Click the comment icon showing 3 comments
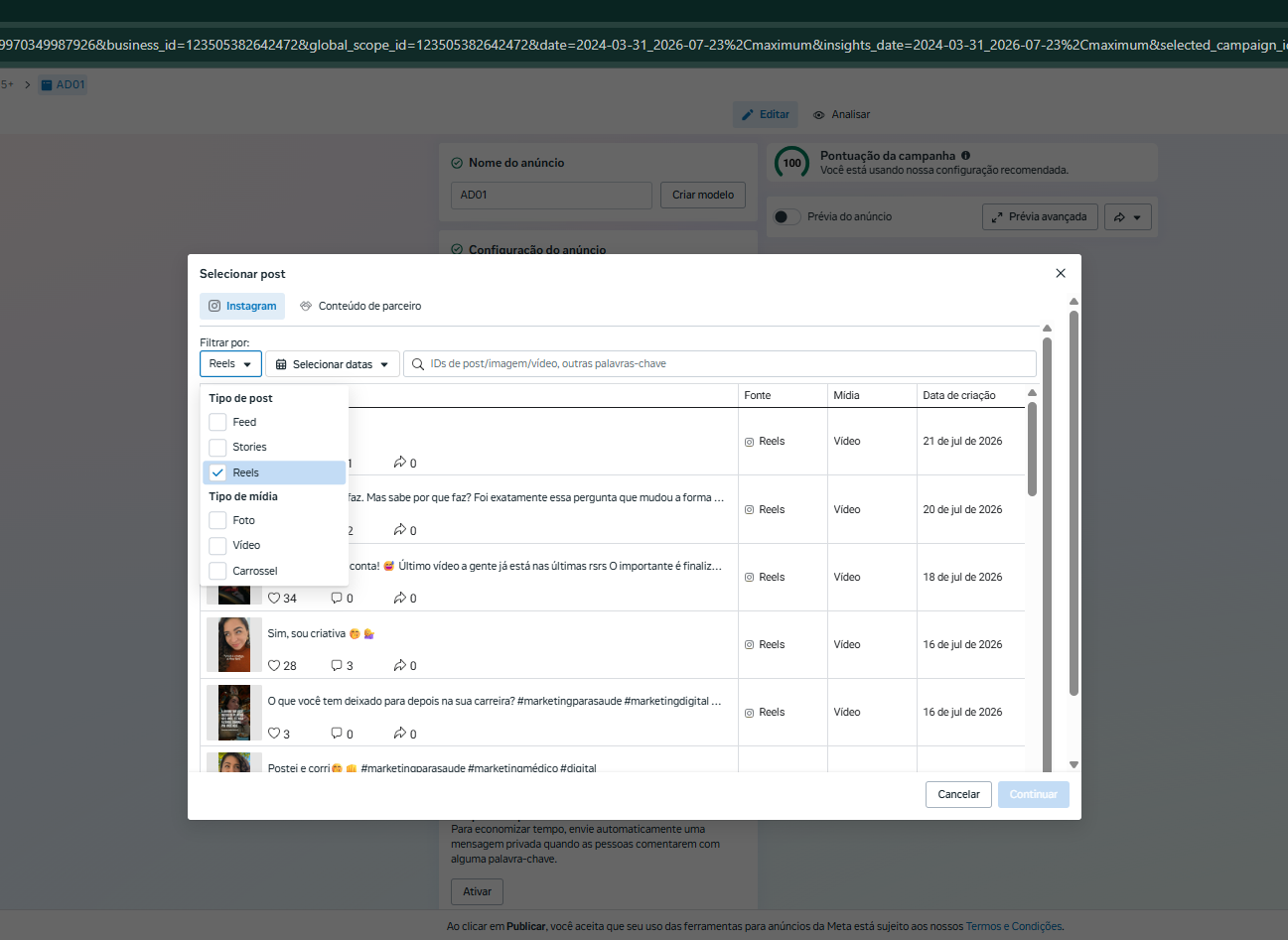The image size is (1288, 940). (337, 666)
